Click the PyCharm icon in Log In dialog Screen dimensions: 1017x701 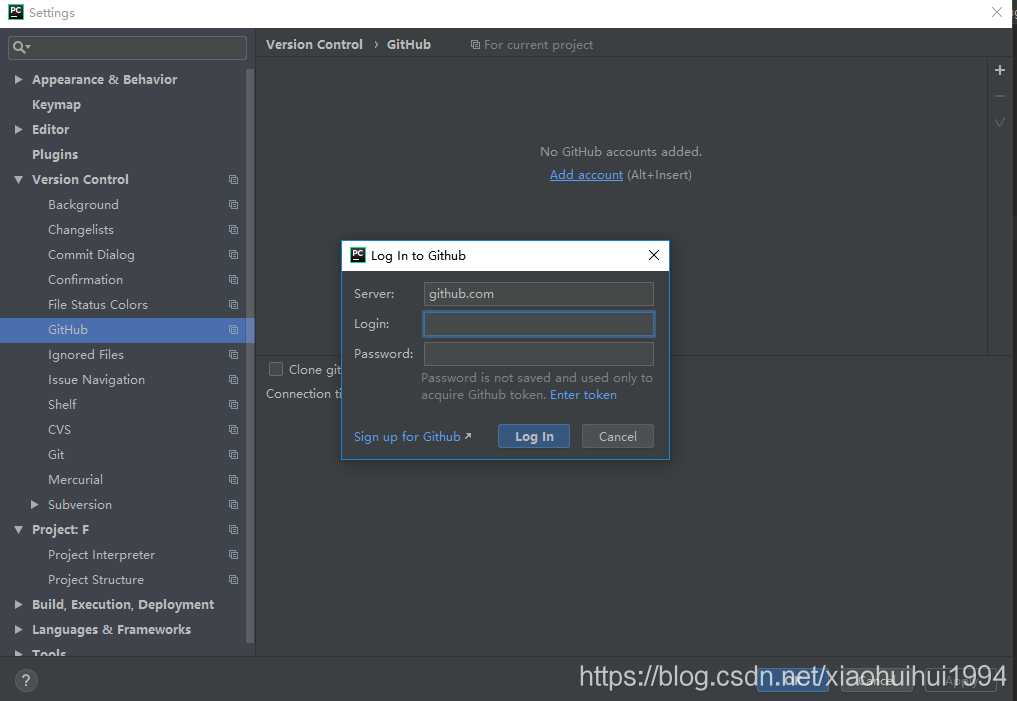click(x=358, y=255)
